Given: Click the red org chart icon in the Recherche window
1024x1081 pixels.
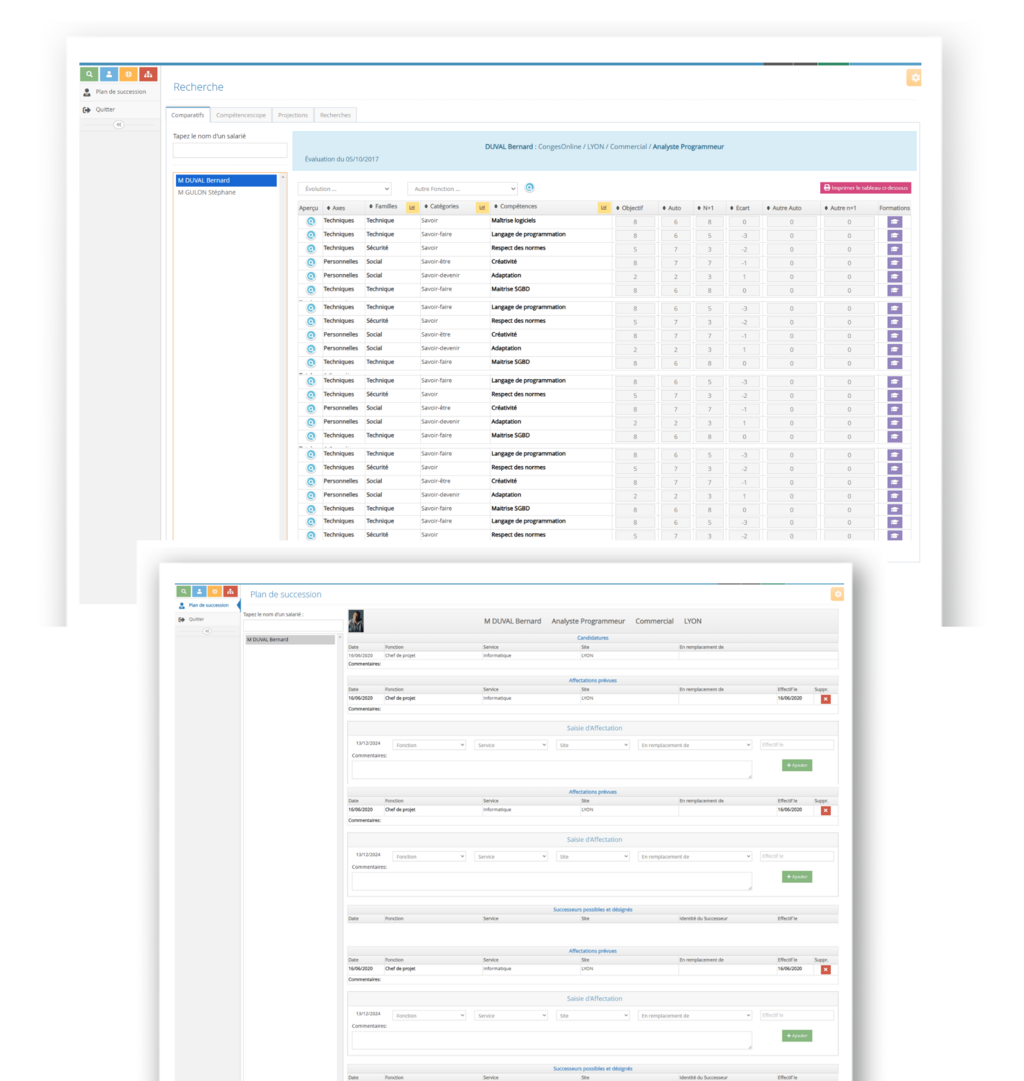Looking at the screenshot, I should [x=148, y=74].
